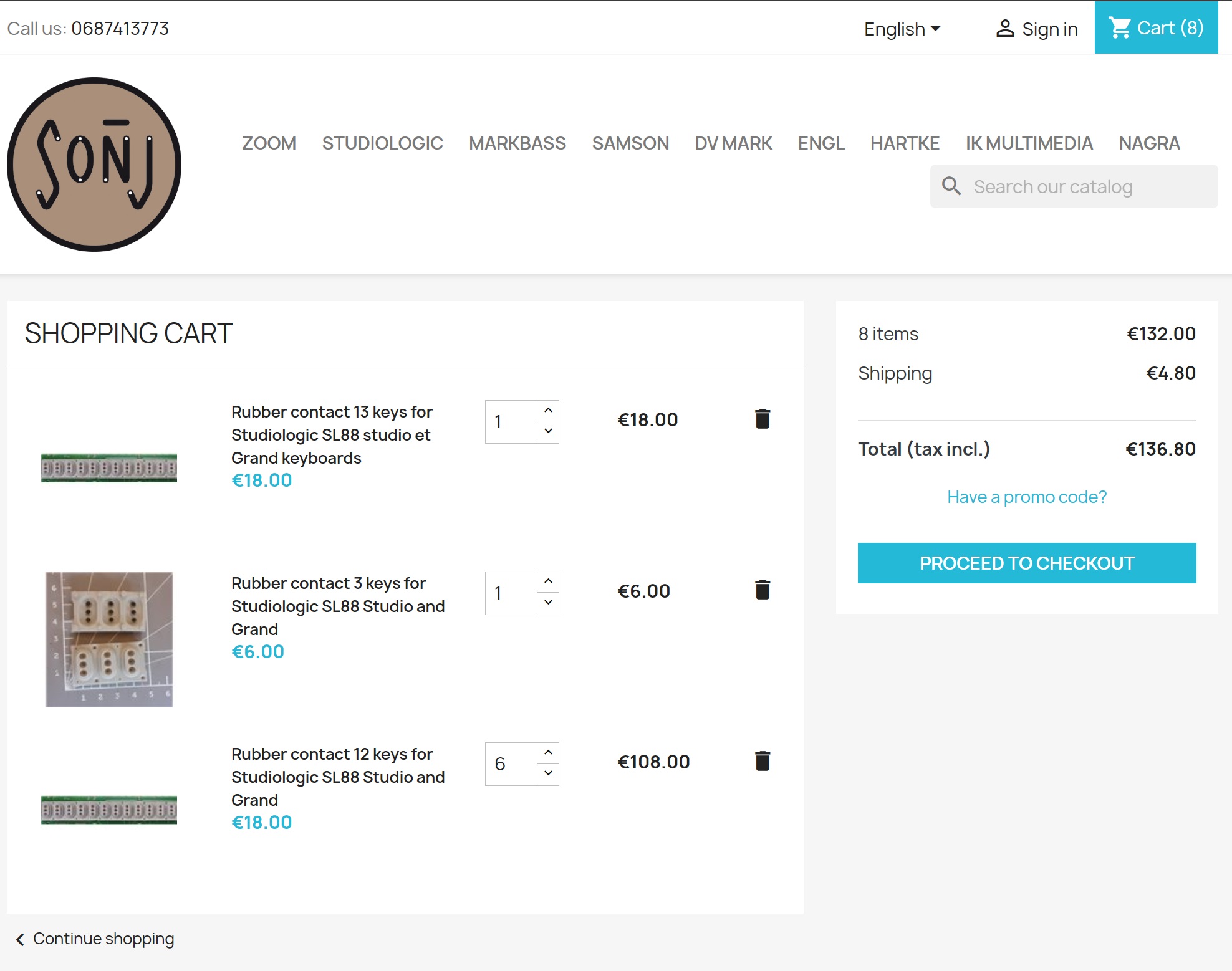Open the STUDIOLOGIC menu category
This screenshot has height=971, width=1232.
(x=382, y=143)
